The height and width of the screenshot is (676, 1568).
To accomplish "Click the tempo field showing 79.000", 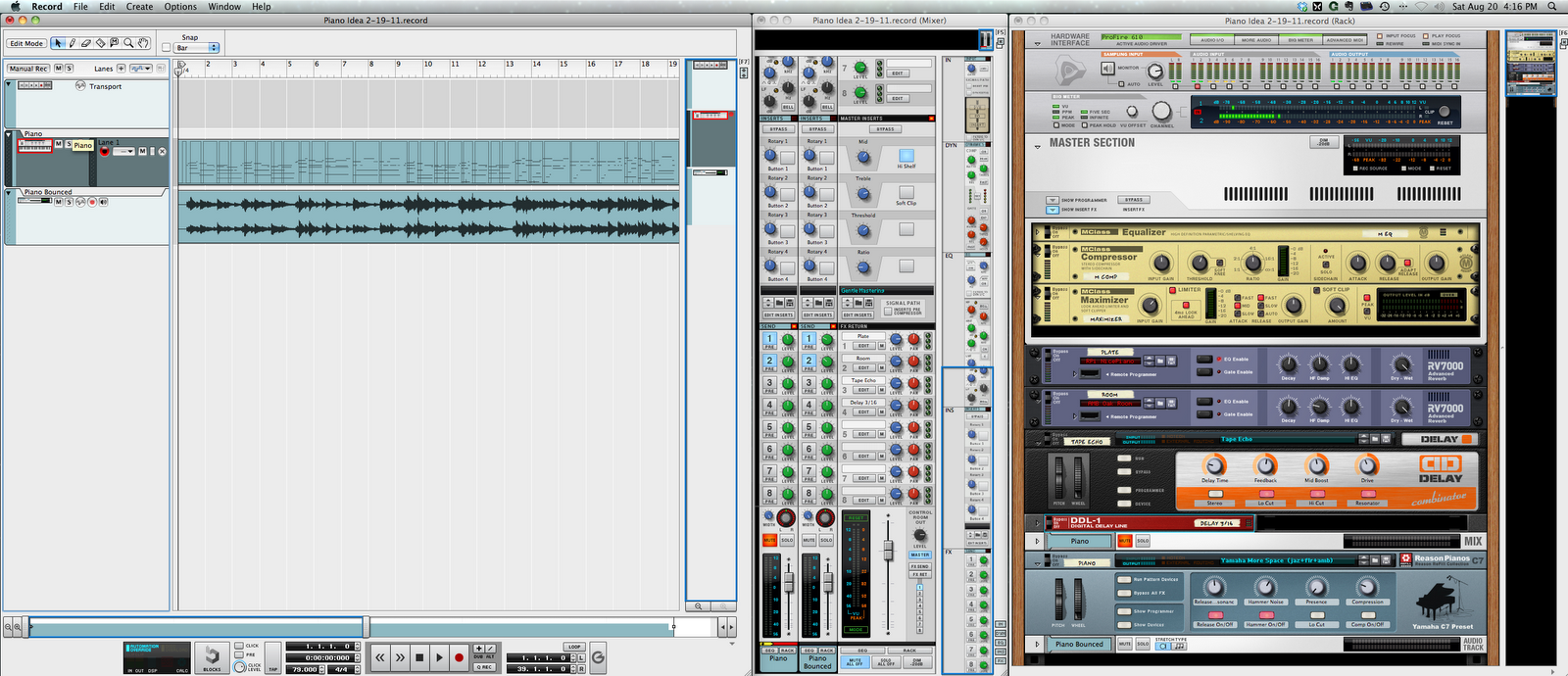I will click(x=306, y=669).
